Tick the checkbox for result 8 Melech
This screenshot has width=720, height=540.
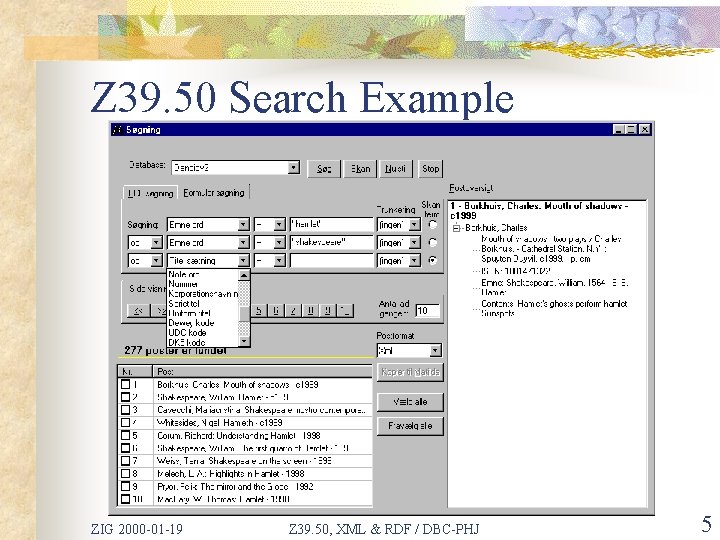125,473
